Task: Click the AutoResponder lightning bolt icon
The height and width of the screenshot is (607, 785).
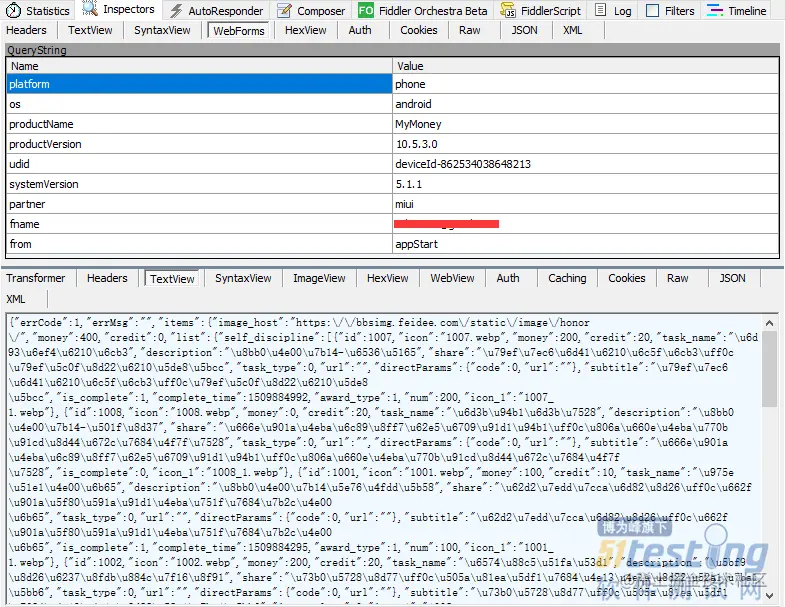Action: click(176, 11)
